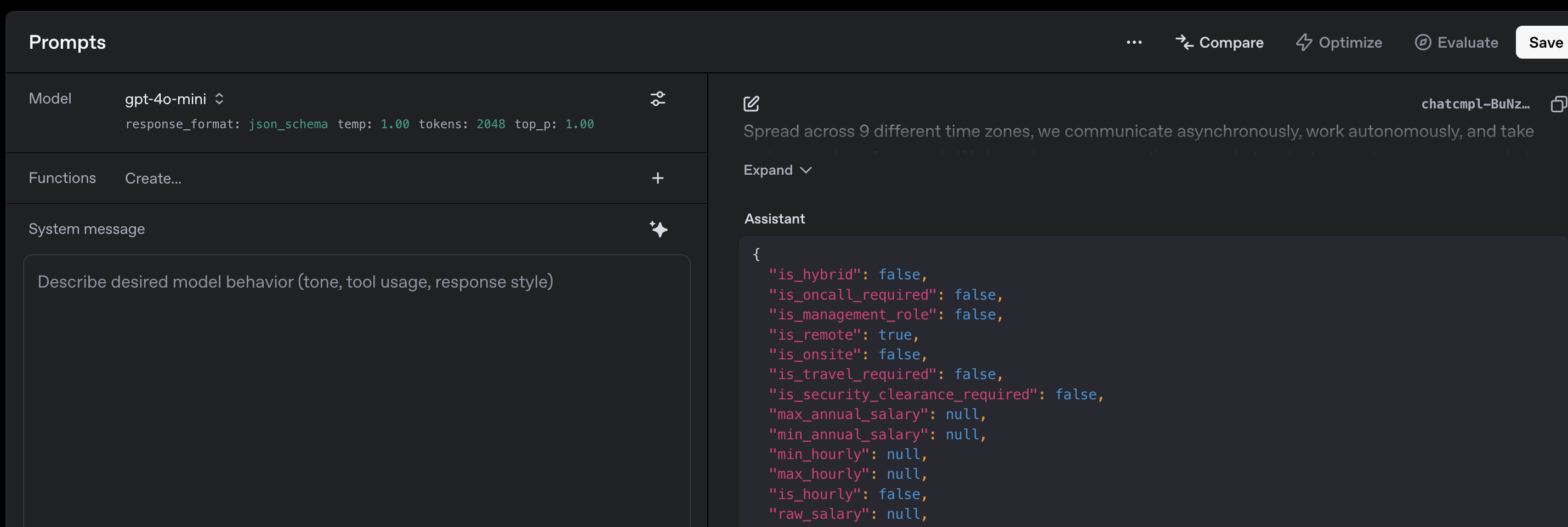Click the "is_travel_required" line
The image size is (1568, 527).
(885, 374)
